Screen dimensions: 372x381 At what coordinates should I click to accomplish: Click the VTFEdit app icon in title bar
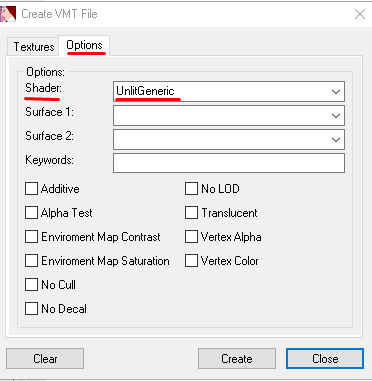coord(8,14)
